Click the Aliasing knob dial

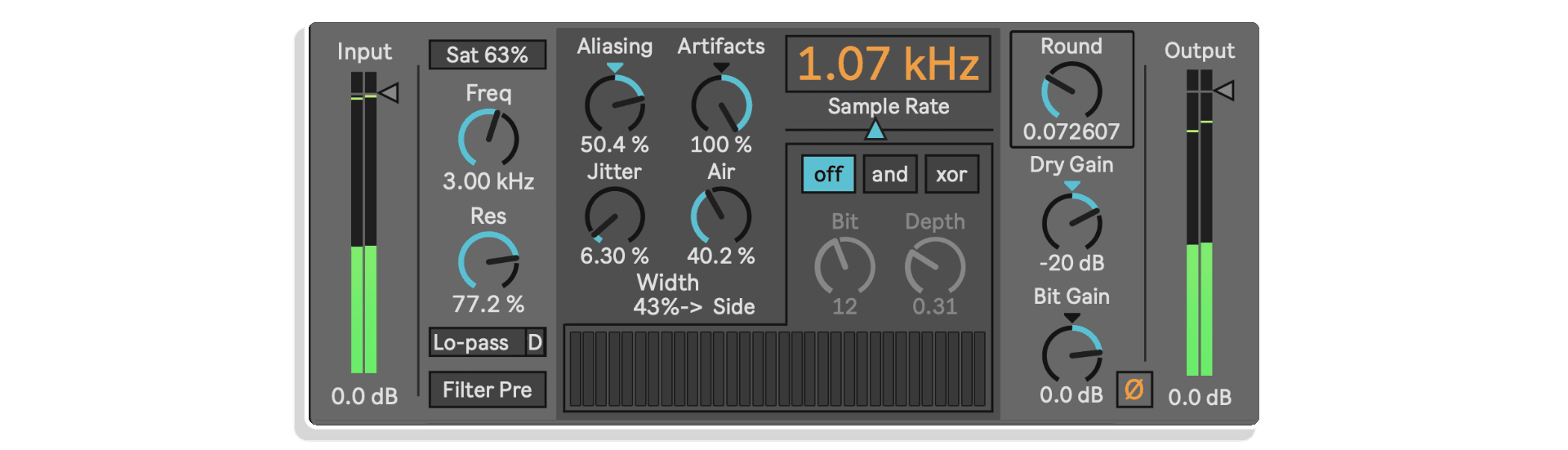pos(615,104)
